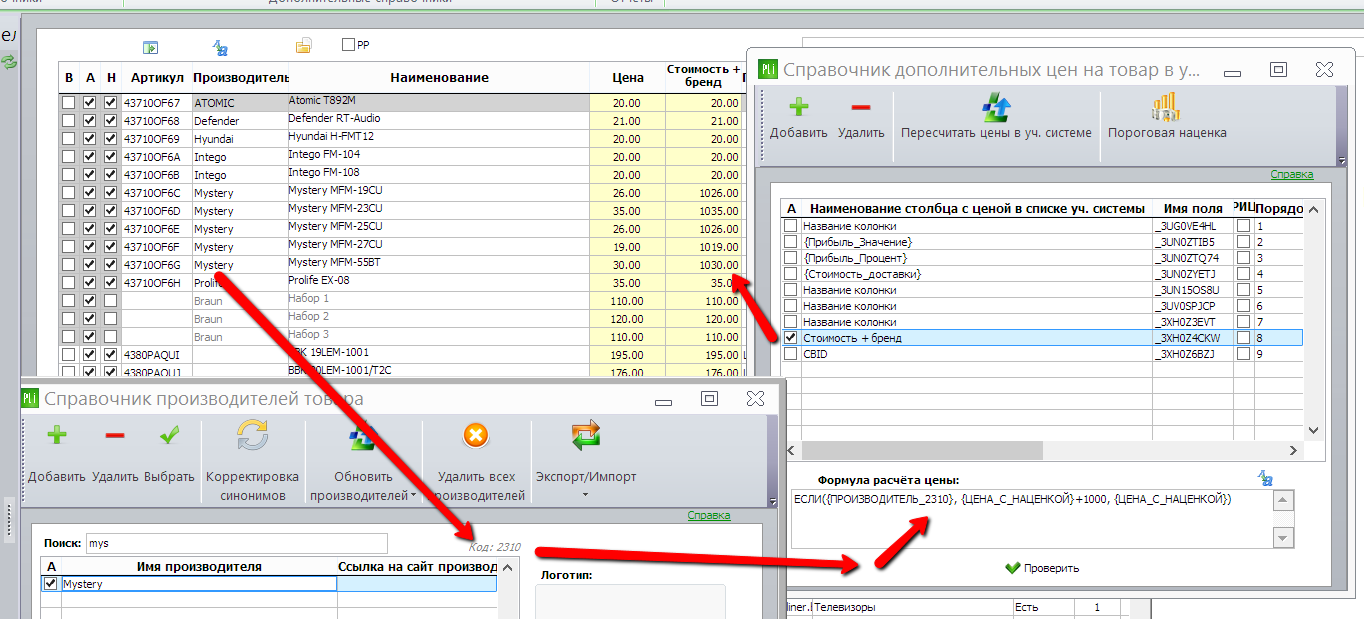
Task: Click Выбрать checkmark icon in manufacturers window
Action: (169, 435)
